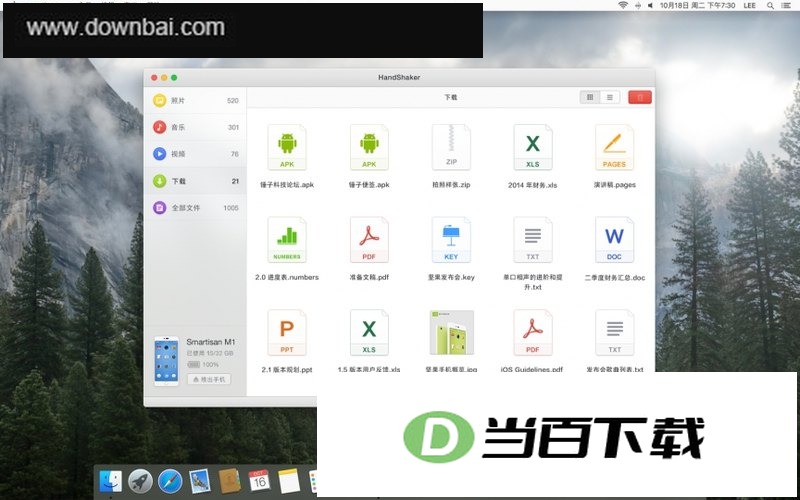Open Finder from the Dock
This screenshot has height=500, width=800.
coord(110,481)
